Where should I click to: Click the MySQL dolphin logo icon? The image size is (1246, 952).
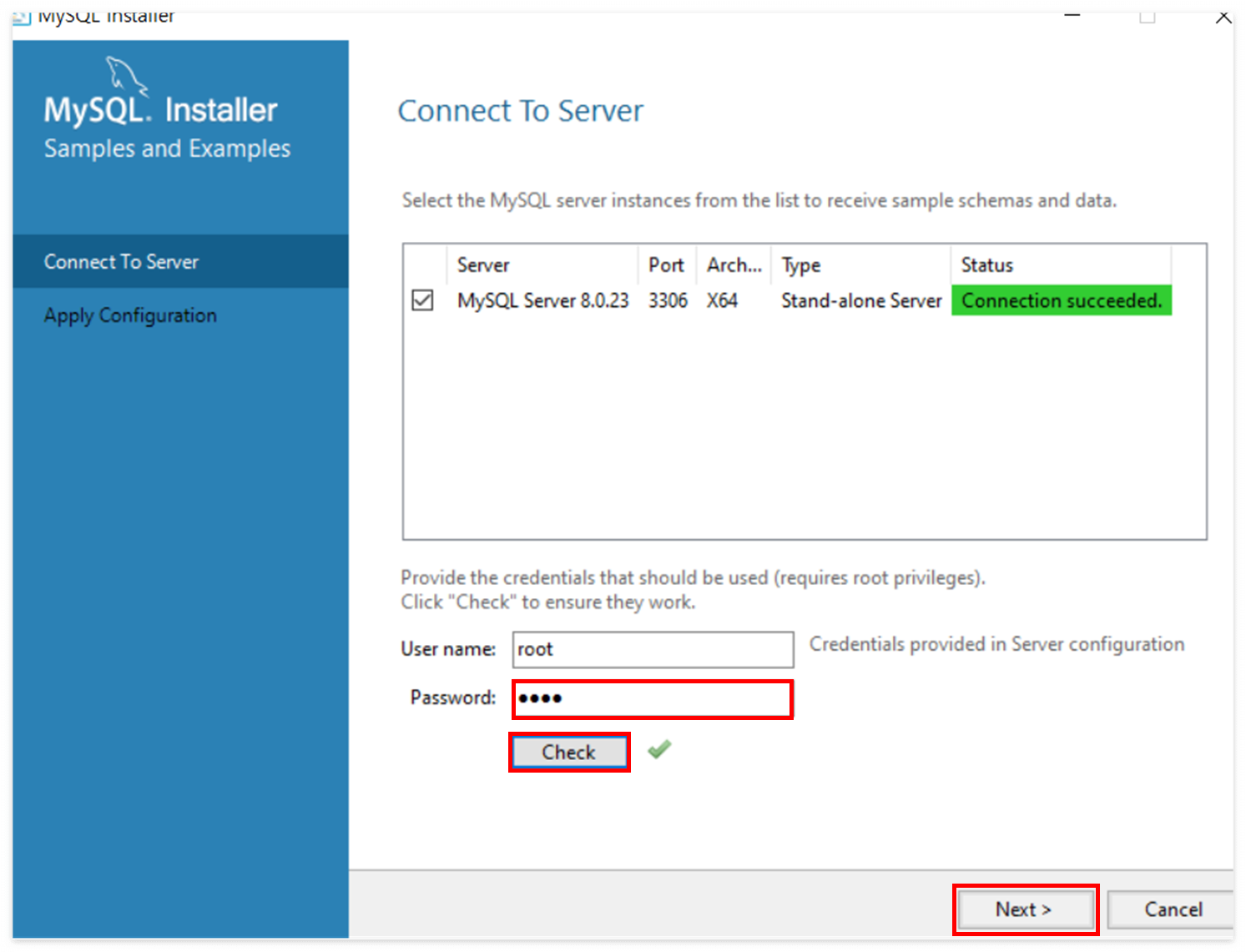[127, 76]
